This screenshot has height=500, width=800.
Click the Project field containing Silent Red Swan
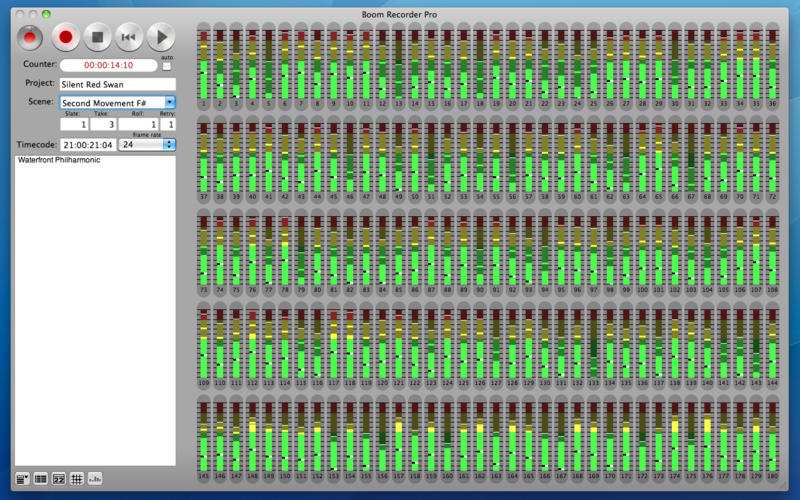pyautogui.click(x=117, y=84)
